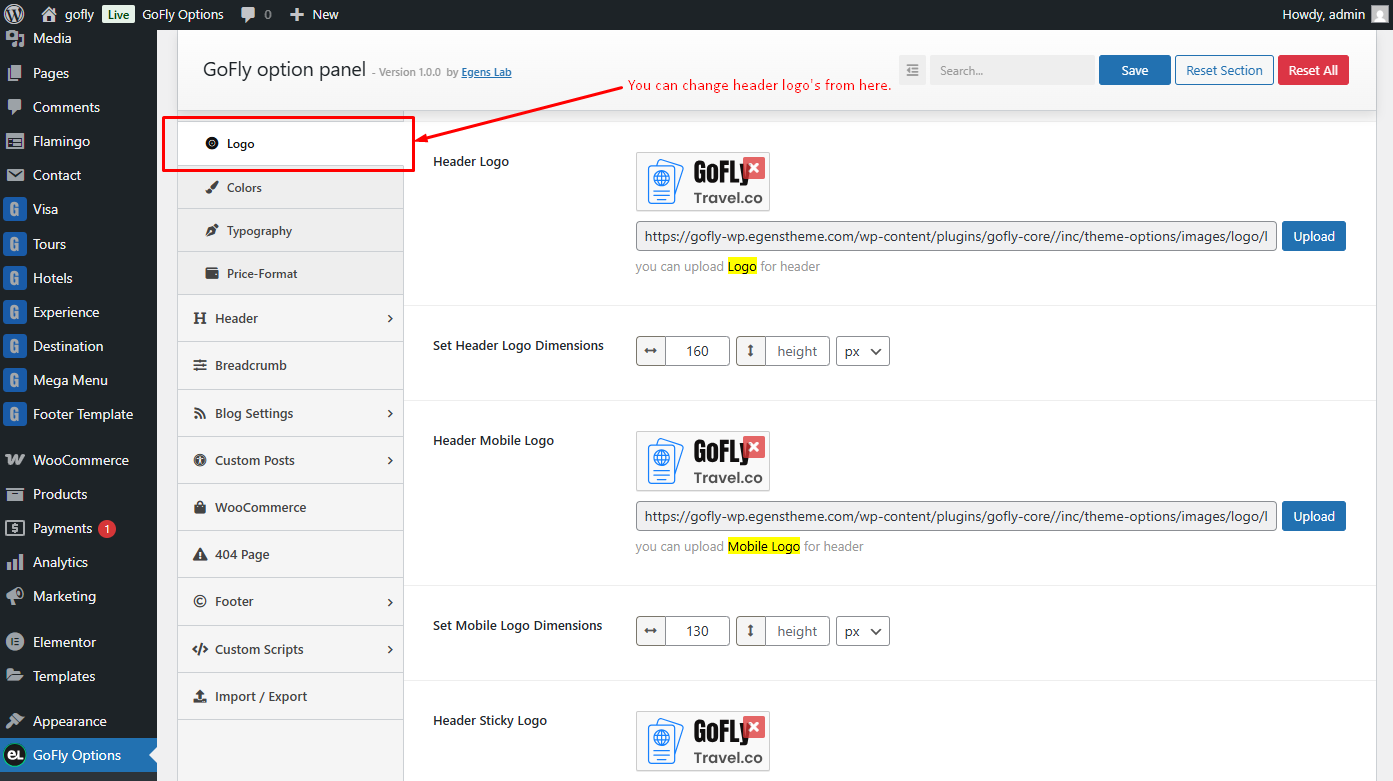
Task: Click the Reset All button
Action: [x=1313, y=70]
